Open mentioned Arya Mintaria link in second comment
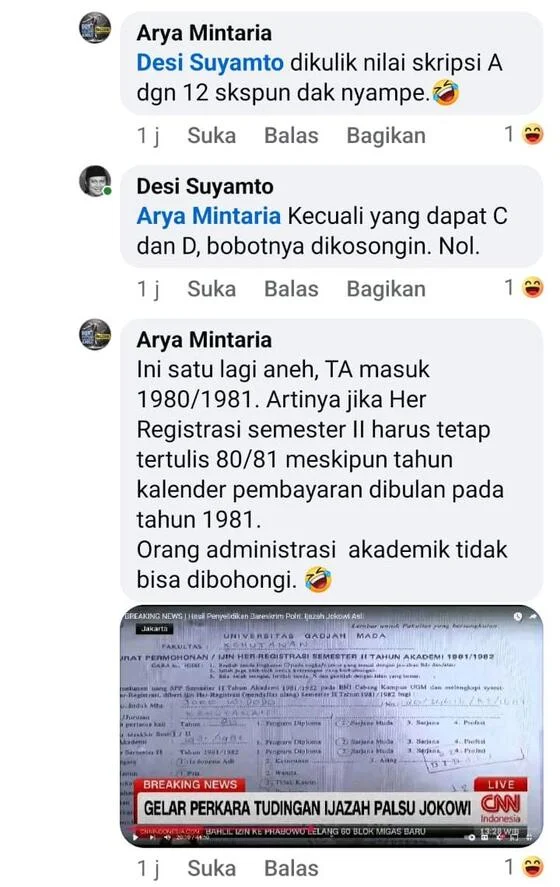Viewport: 560px width, 887px height. pyautogui.click(x=209, y=216)
